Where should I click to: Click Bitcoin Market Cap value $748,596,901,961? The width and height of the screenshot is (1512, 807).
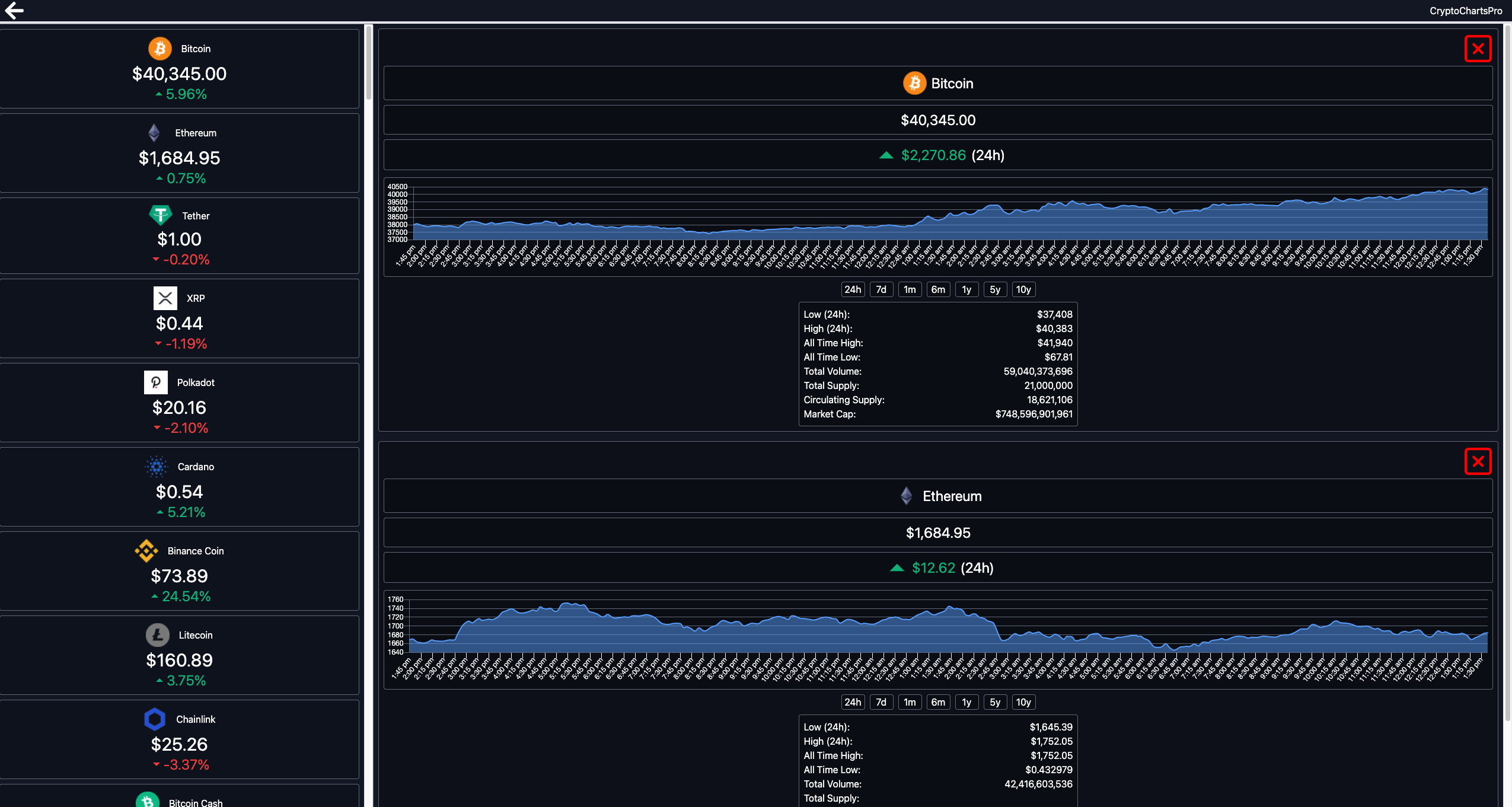(x=1033, y=414)
